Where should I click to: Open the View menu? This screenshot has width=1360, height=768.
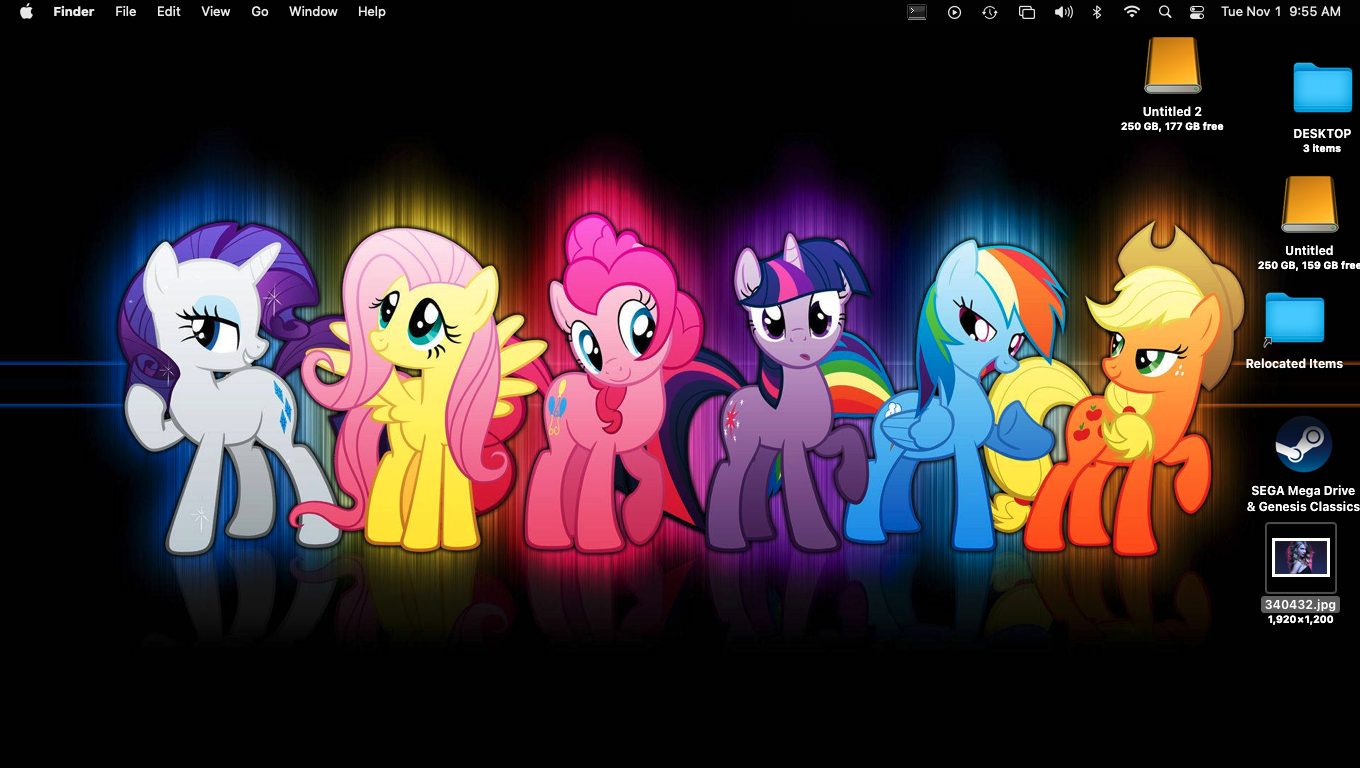tap(216, 12)
